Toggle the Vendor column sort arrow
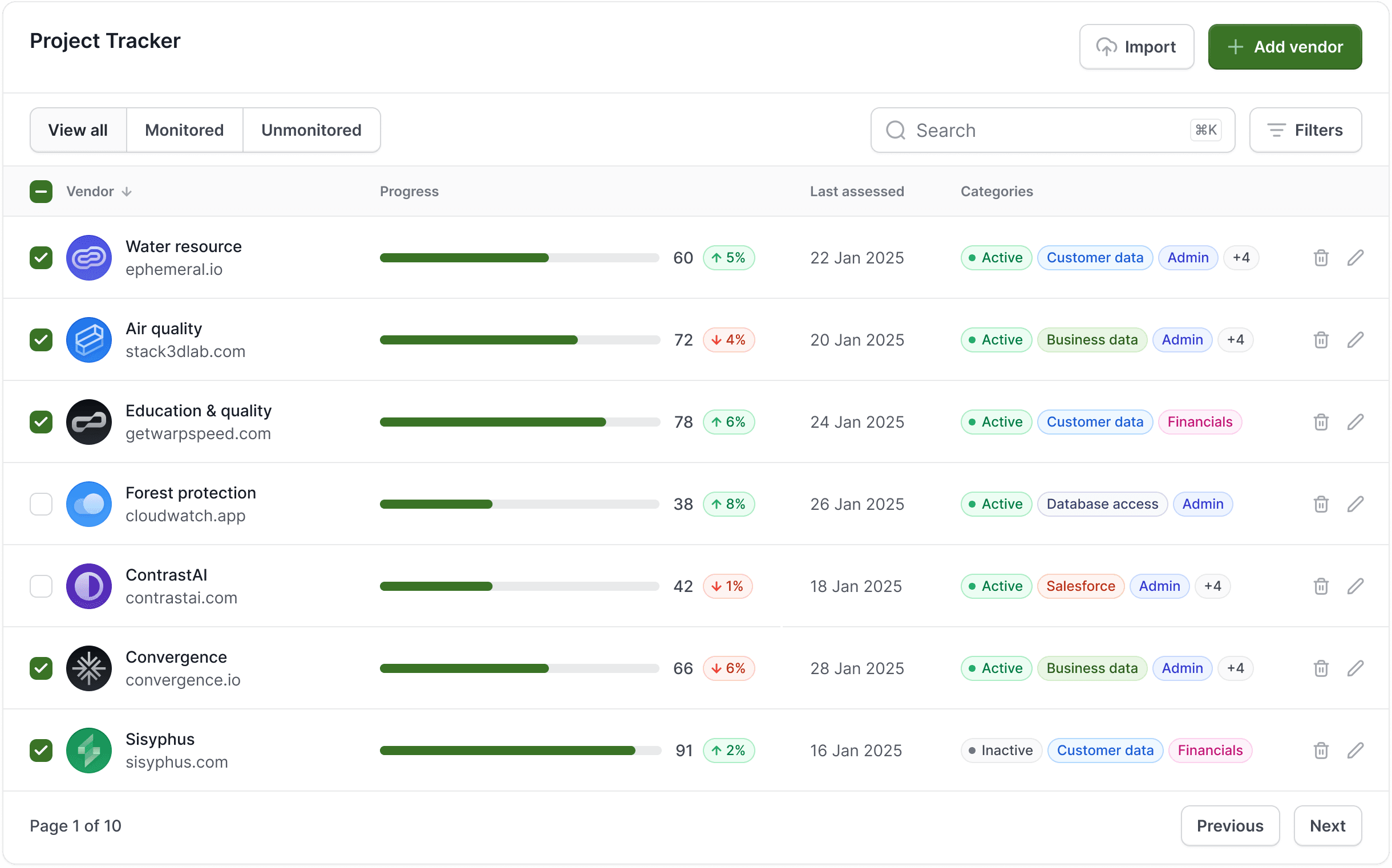Image resolution: width=1392 pixels, height=868 pixels. [x=127, y=191]
